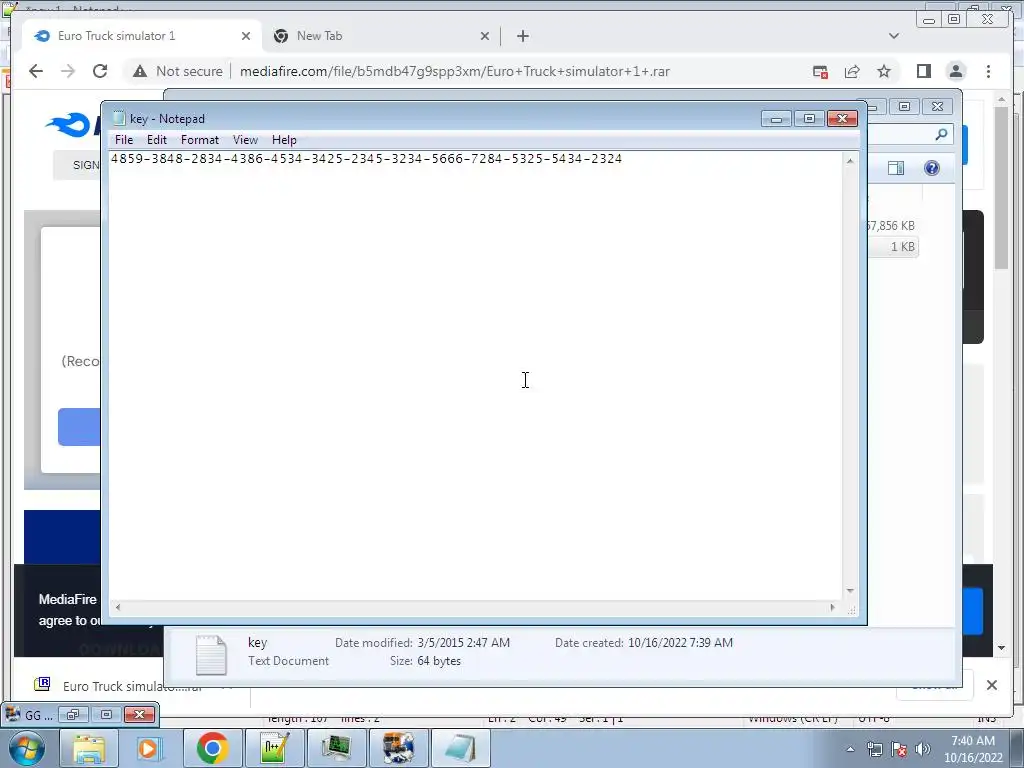Click inside the Notepad key text line
Screen dimensions: 1024x768
pyautogui.click(x=366, y=159)
